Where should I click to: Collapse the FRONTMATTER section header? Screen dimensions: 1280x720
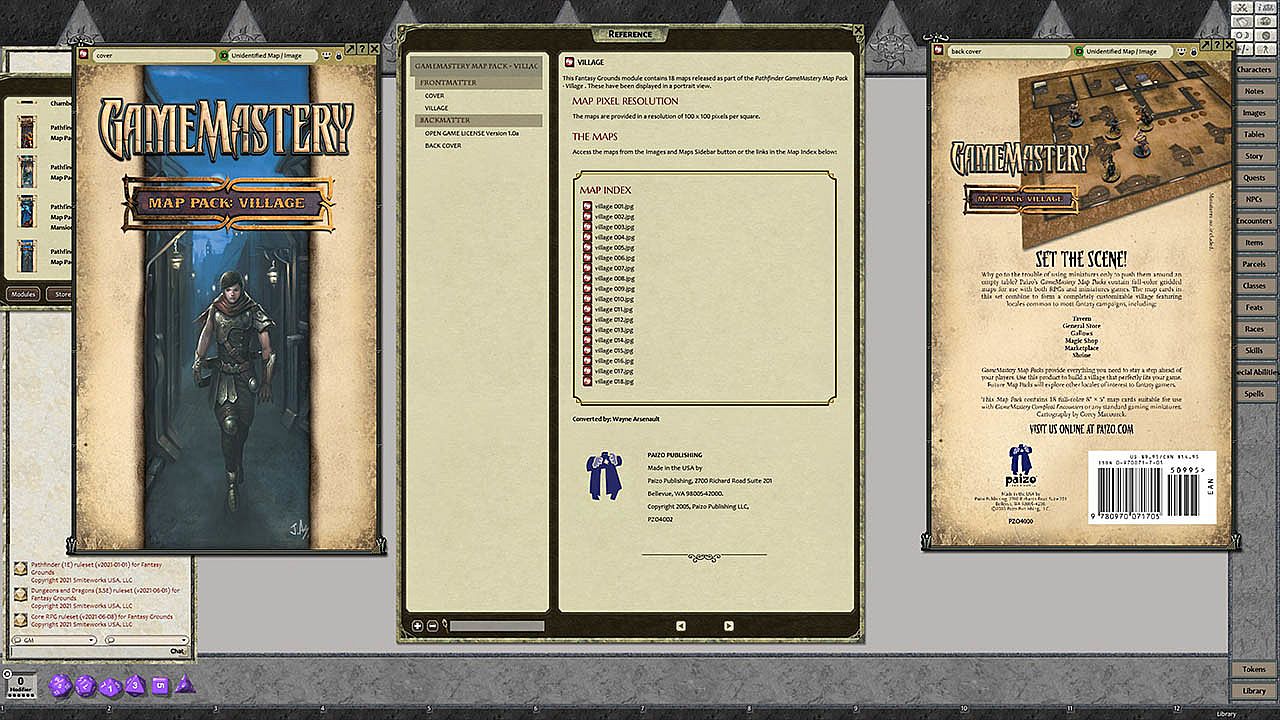click(x=479, y=83)
